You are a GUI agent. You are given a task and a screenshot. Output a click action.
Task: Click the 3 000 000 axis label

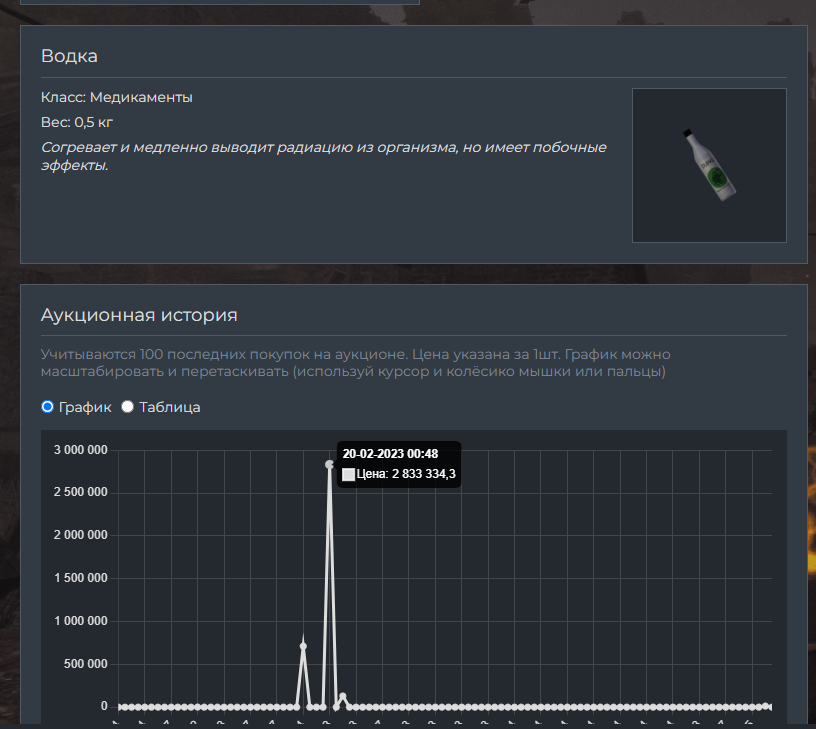coord(81,450)
